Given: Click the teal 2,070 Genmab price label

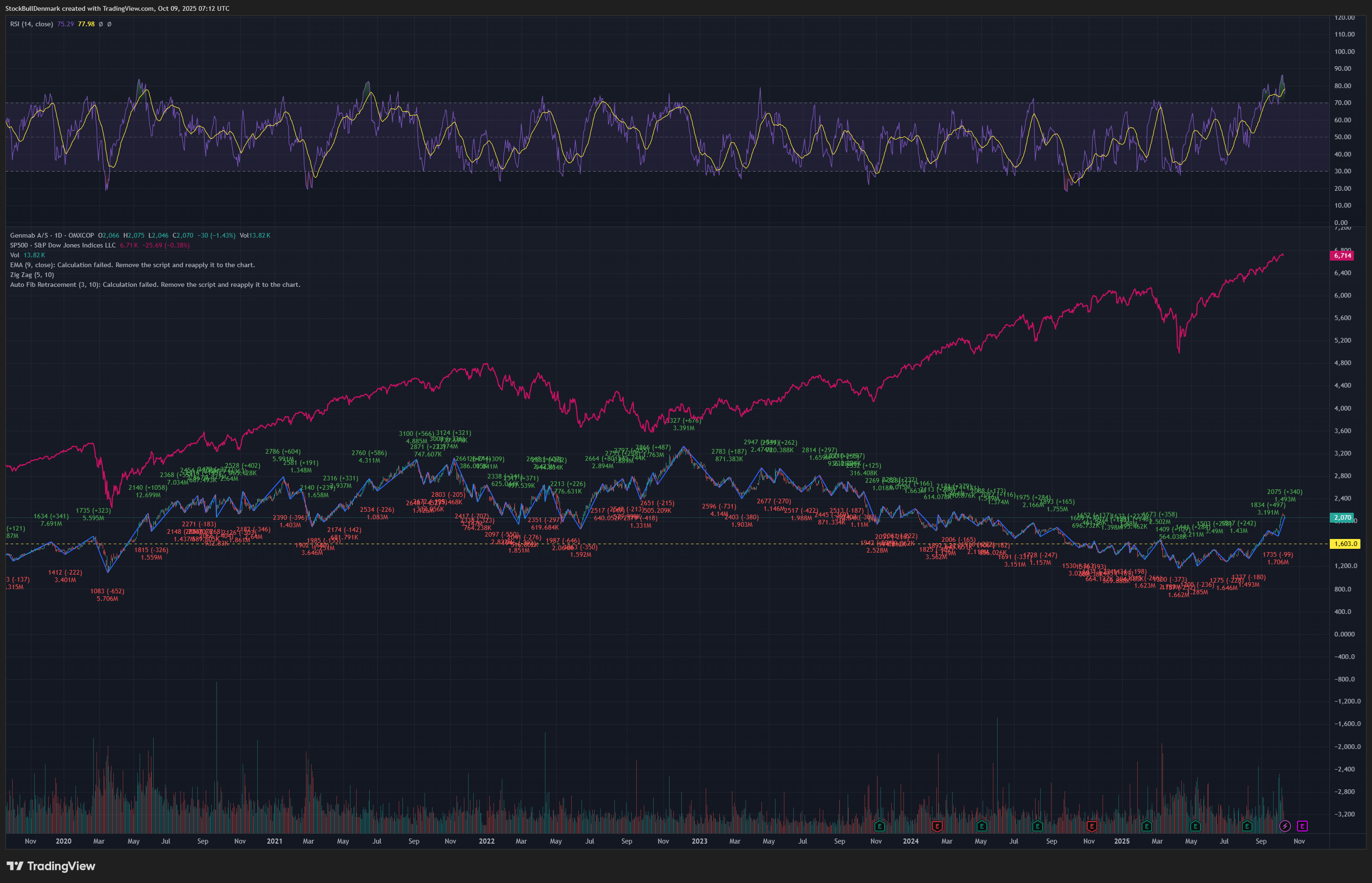Looking at the screenshot, I should pos(1342,517).
